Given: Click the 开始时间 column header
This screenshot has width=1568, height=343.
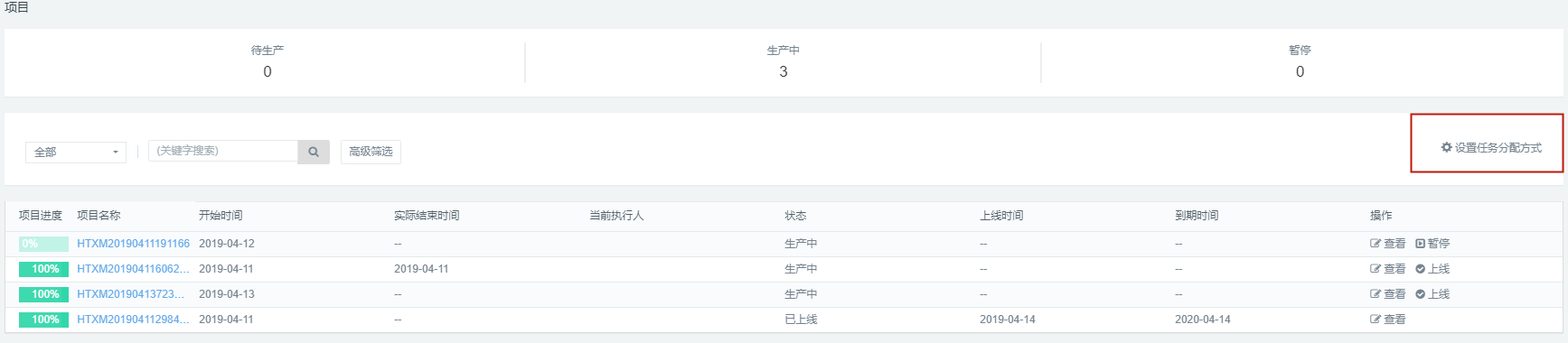Looking at the screenshot, I should pos(221,216).
